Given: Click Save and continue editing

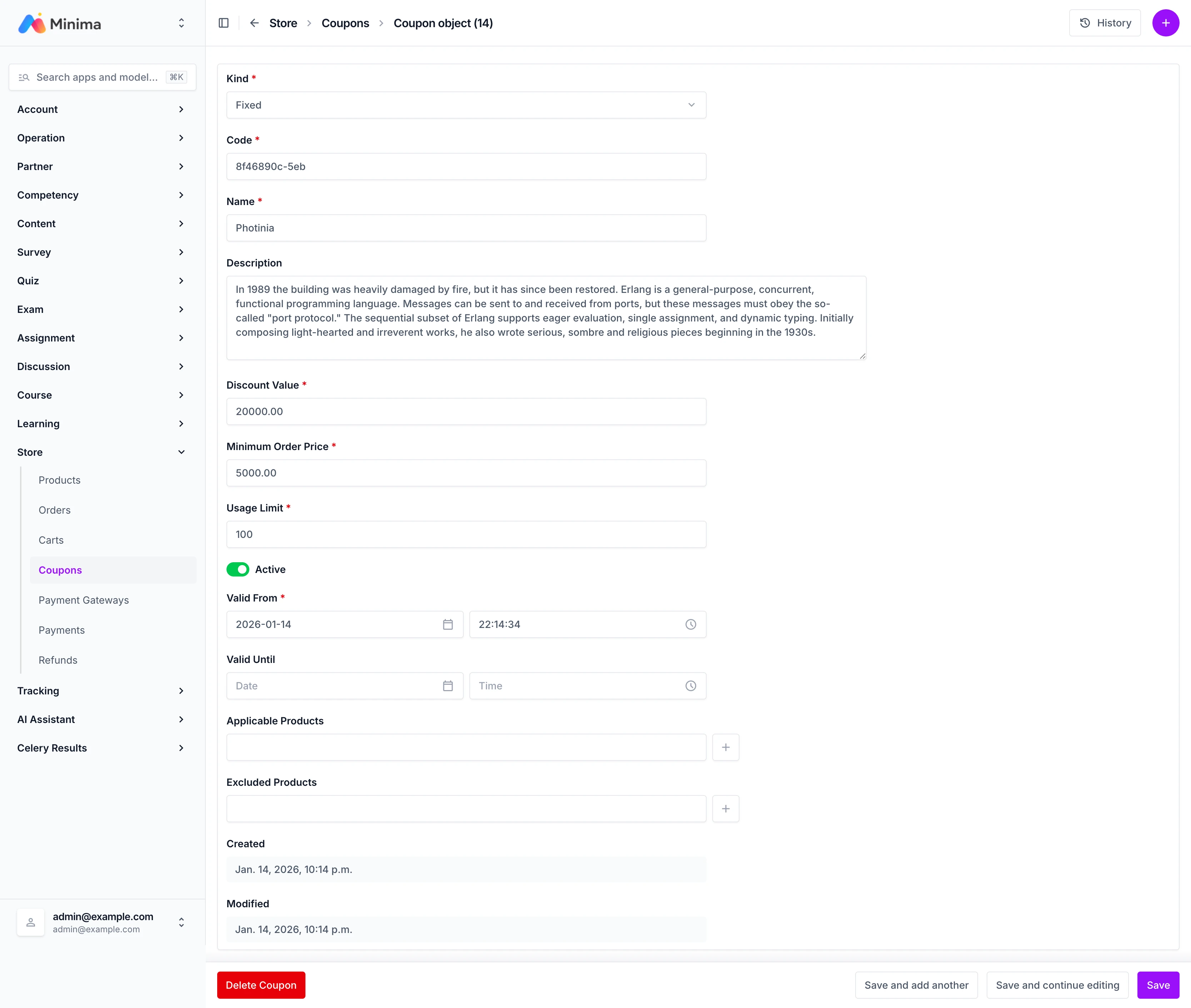Looking at the screenshot, I should click(x=1057, y=985).
